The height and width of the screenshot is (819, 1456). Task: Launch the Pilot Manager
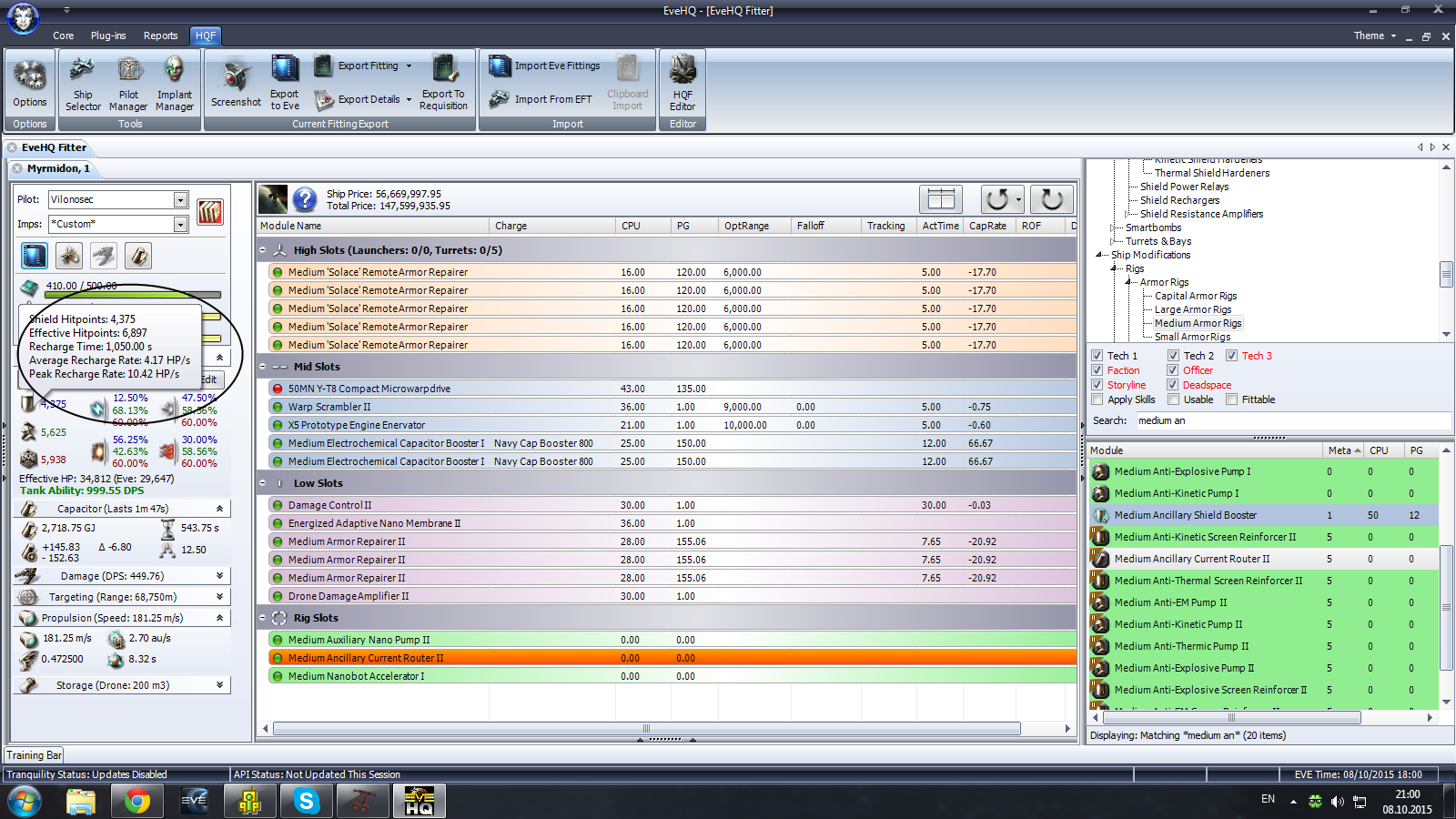[128, 84]
